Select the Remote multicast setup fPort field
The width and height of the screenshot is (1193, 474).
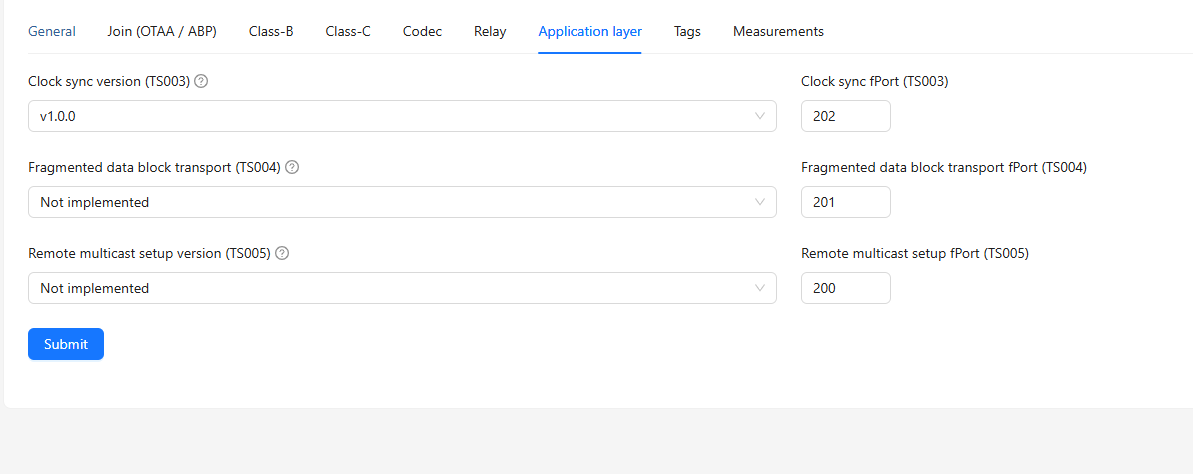click(x=845, y=288)
